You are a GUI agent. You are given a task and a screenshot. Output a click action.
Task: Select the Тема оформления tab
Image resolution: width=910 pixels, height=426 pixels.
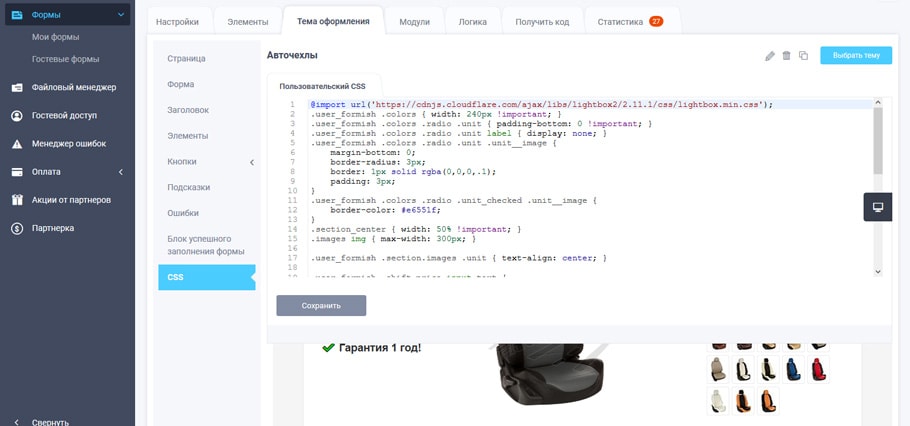click(x=333, y=21)
